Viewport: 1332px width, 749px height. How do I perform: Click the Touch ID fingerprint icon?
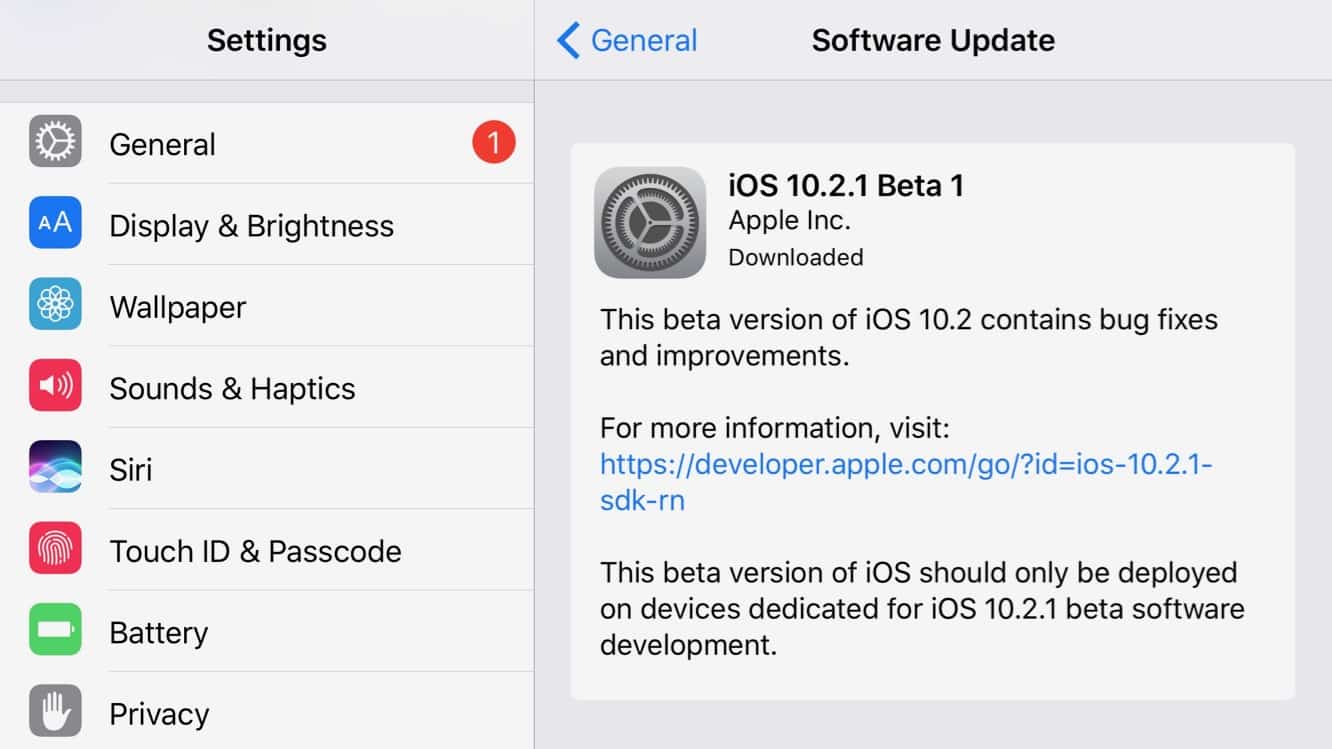click(x=54, y=550)
